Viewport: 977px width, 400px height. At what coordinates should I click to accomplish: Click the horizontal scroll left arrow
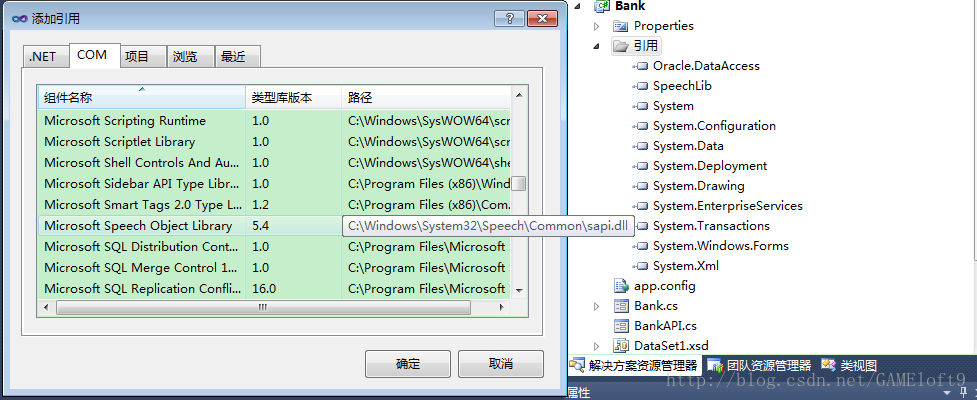[x=45, y=308]
